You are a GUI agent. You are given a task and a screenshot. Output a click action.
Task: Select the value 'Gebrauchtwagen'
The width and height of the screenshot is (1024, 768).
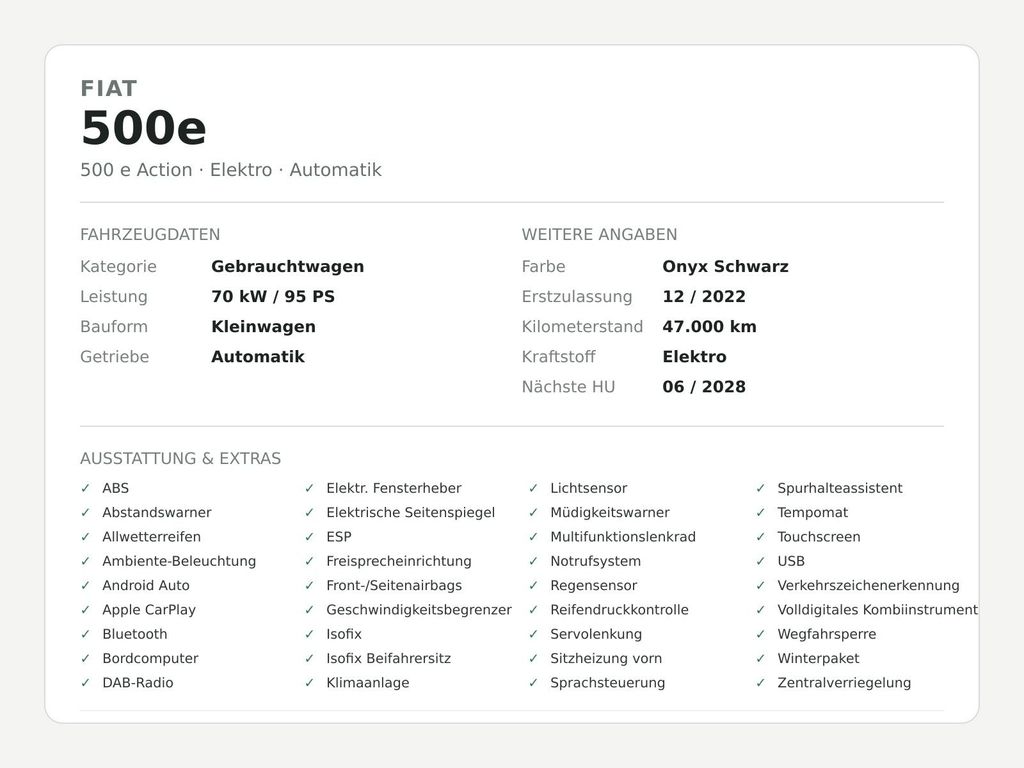287,266
